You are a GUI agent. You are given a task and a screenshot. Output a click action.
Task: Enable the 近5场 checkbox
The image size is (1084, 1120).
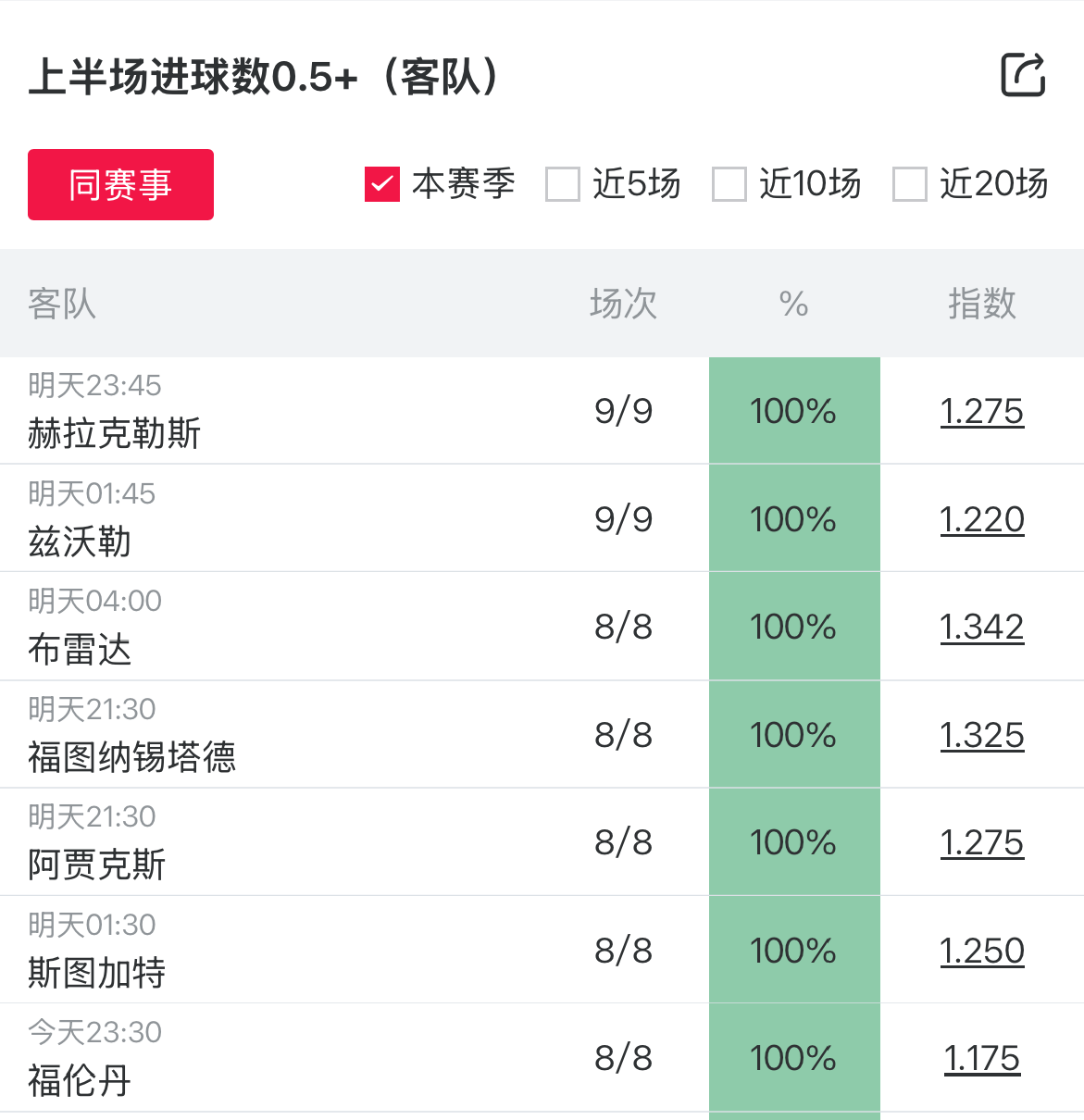click(563, 184)
